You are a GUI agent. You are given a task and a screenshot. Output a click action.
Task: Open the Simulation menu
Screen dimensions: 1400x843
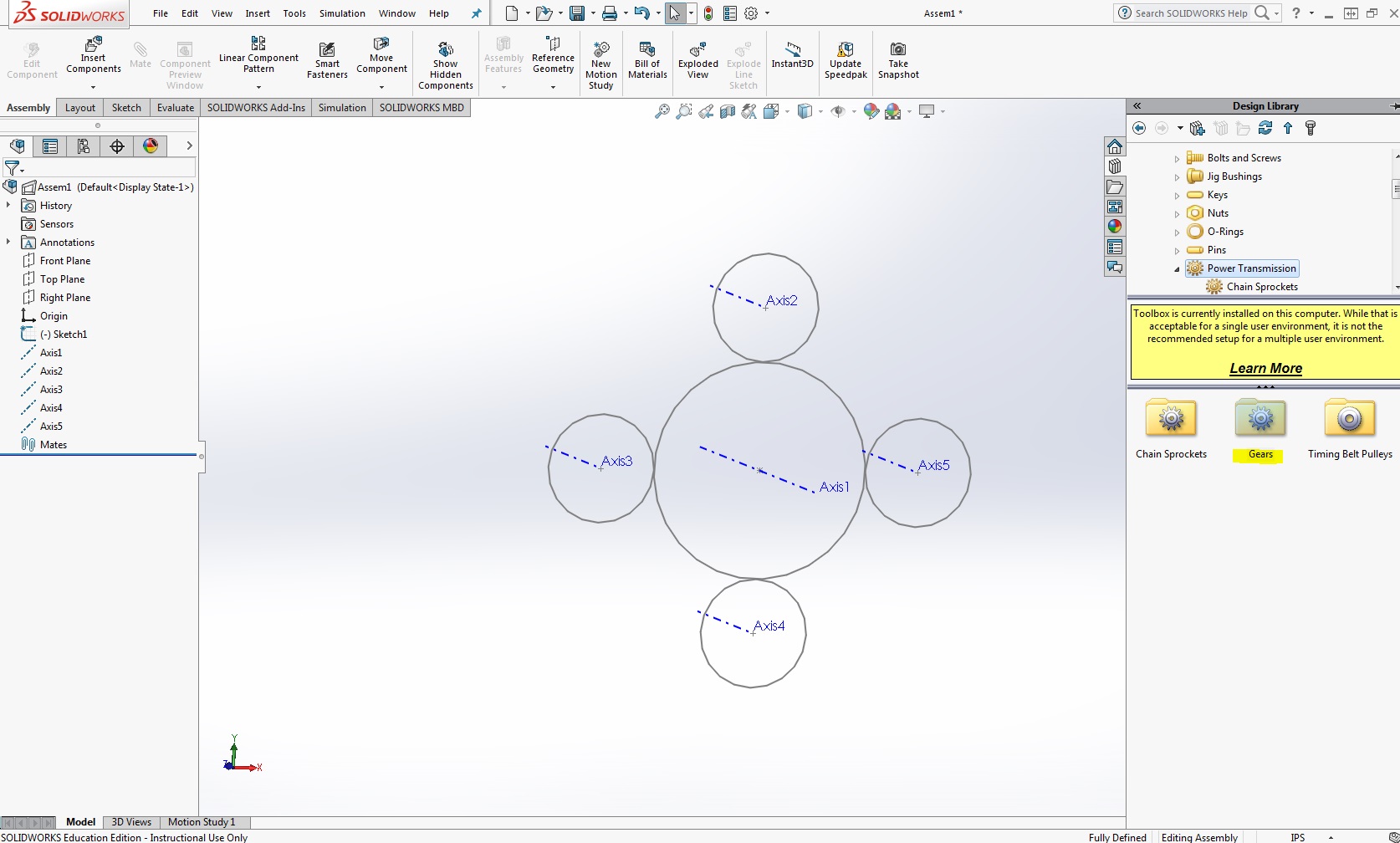(342, 13)
